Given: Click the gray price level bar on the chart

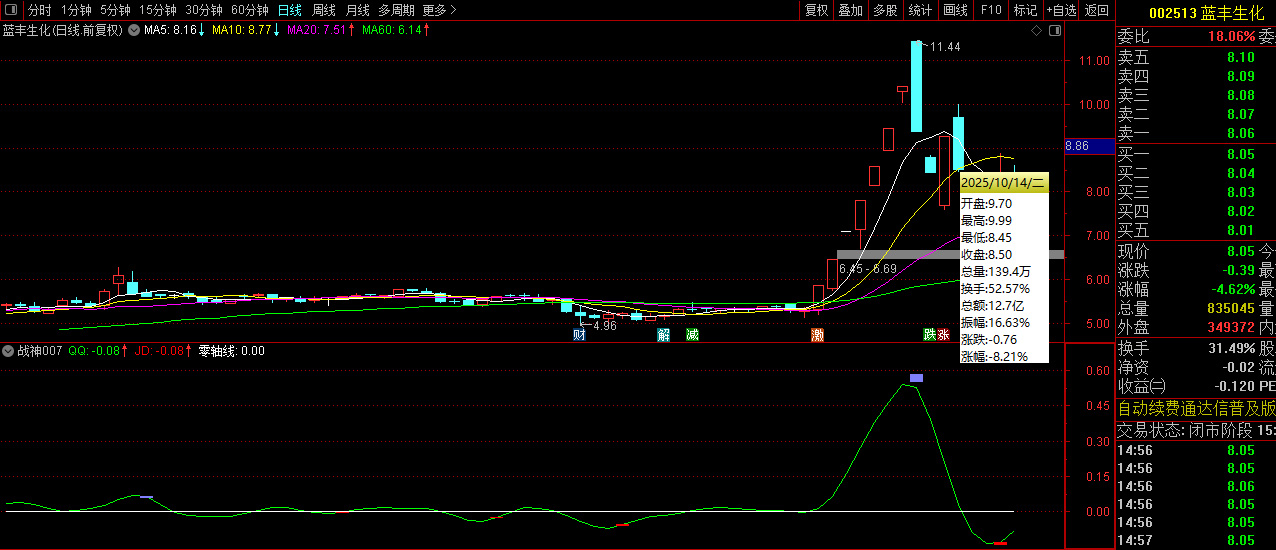Looking at the screenshot, I should [950, 255].
